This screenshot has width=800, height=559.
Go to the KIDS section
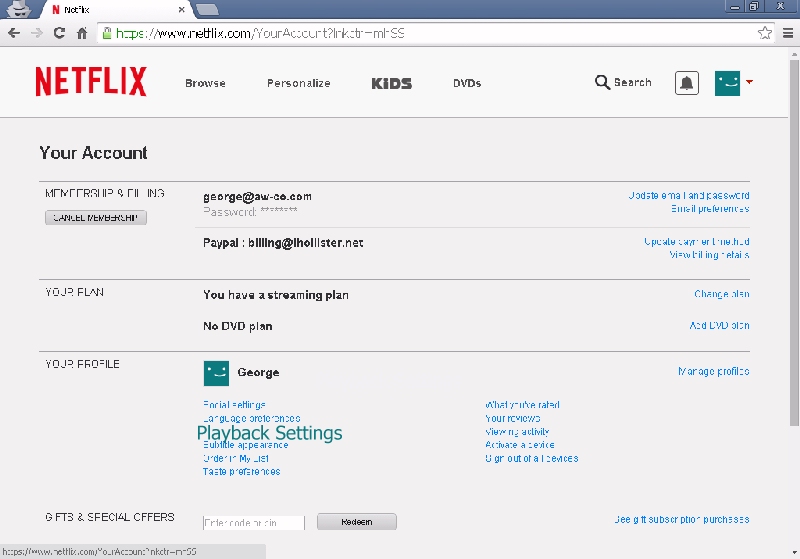(391, 84)
